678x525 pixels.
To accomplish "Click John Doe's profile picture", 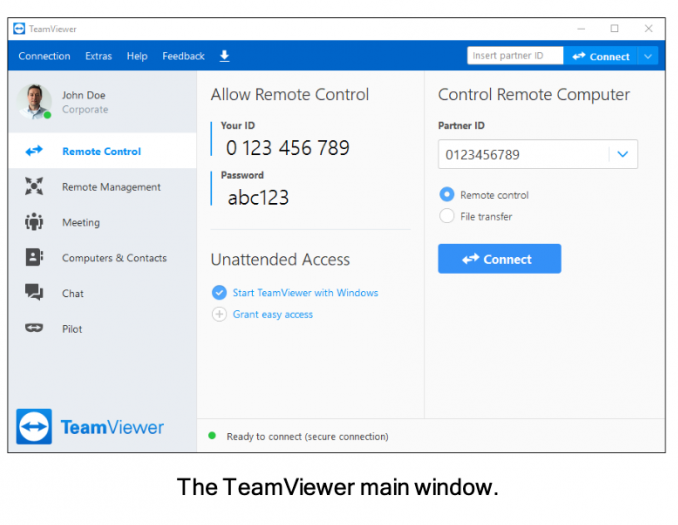I will point(35,102).
